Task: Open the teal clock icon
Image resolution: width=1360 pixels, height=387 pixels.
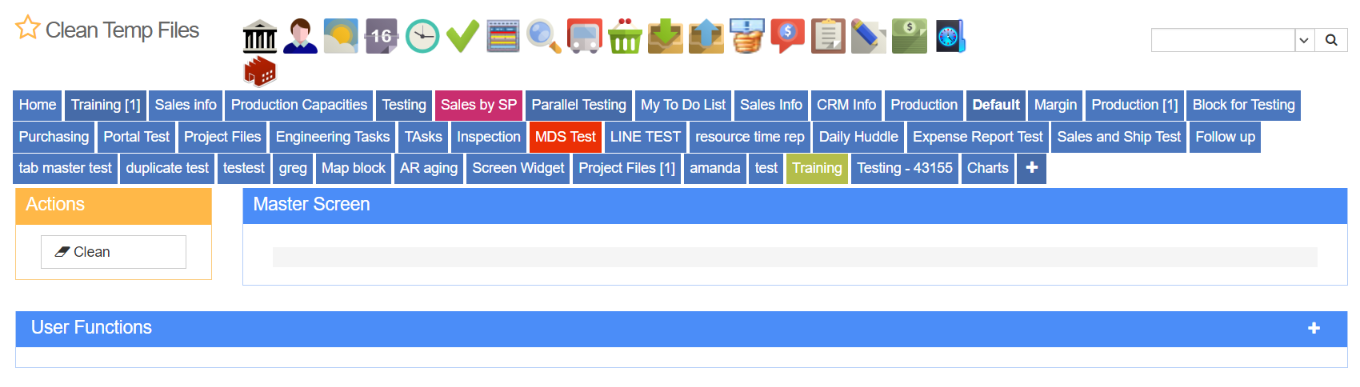Action: coord(422,37)
